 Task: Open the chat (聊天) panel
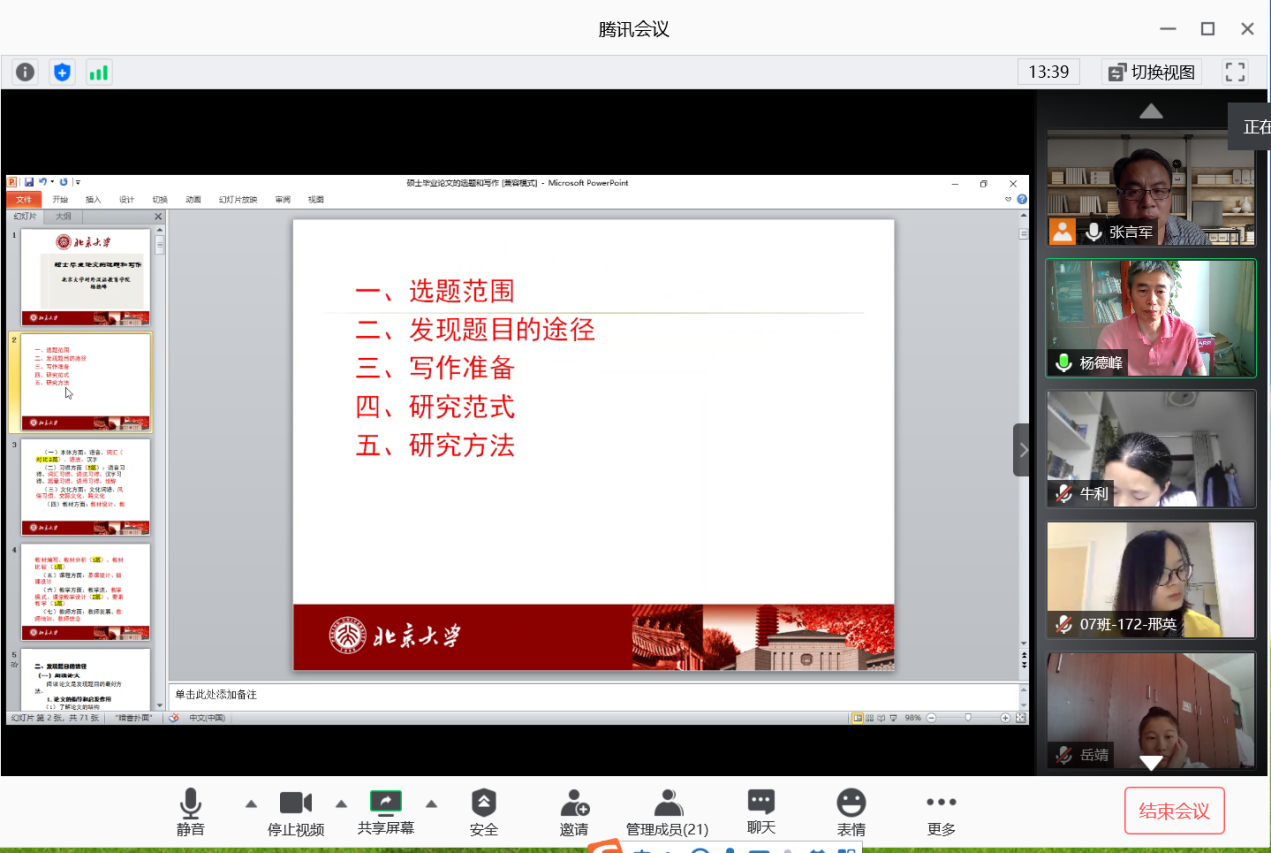[761, 811]
